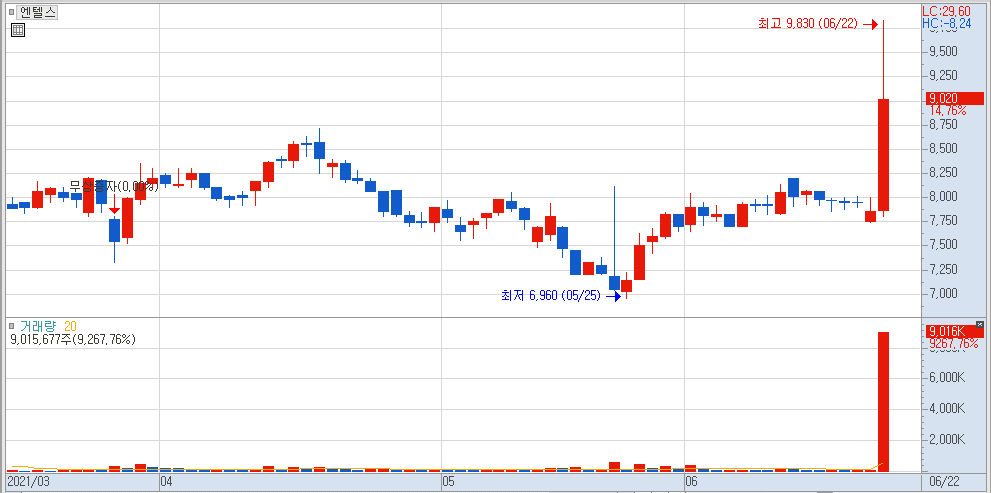The height and width of the screenshot is (493, 991).
Task: Click the 04 month date axis label
Action: 167,482
